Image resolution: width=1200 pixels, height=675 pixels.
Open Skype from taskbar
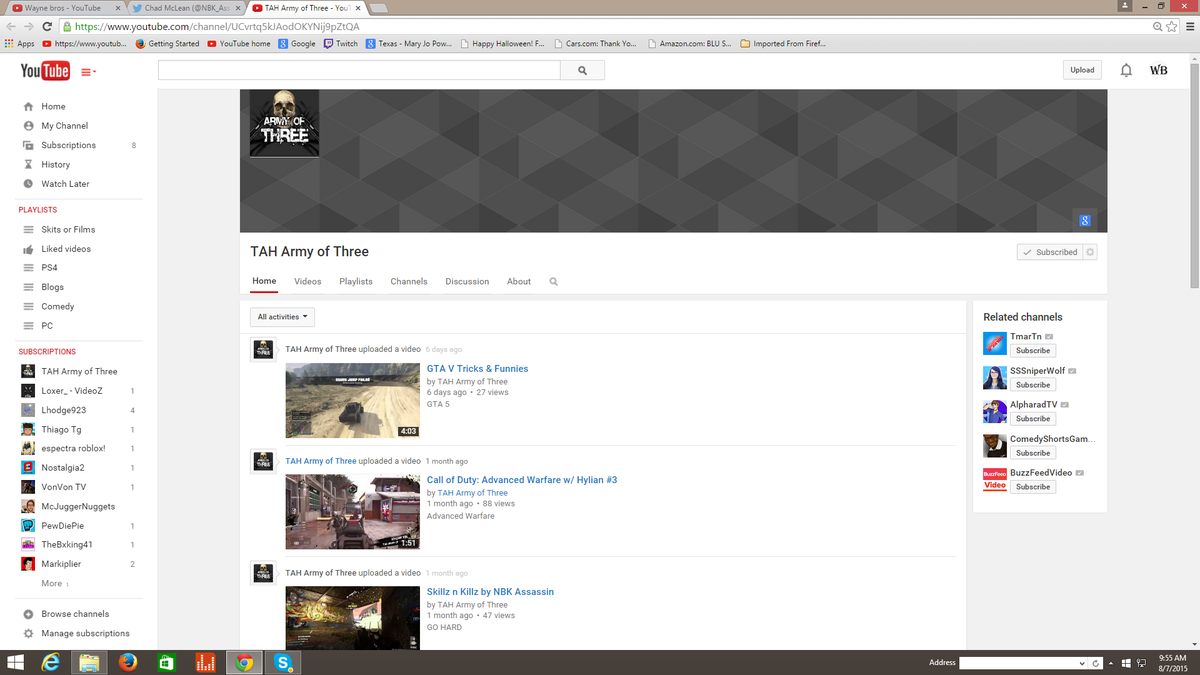tap(283, 662)
